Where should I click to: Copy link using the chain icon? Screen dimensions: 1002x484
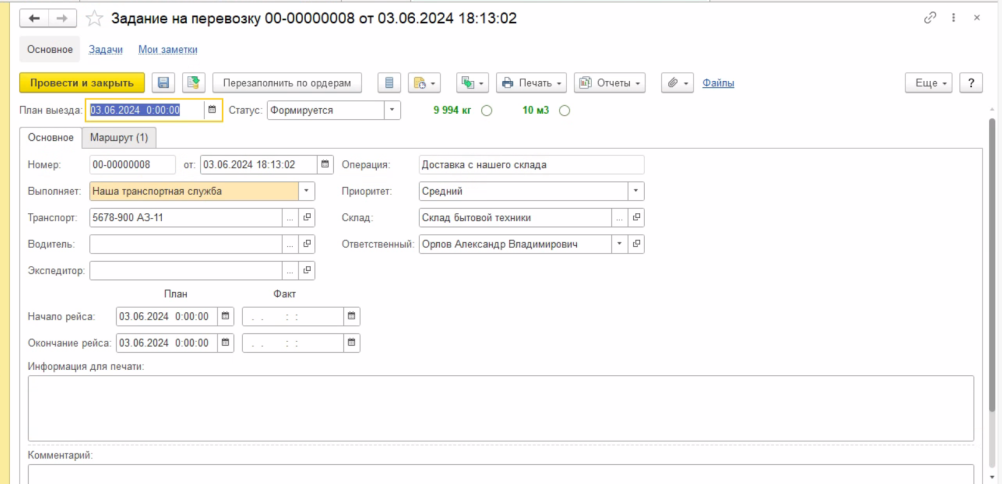coord(930,19)
